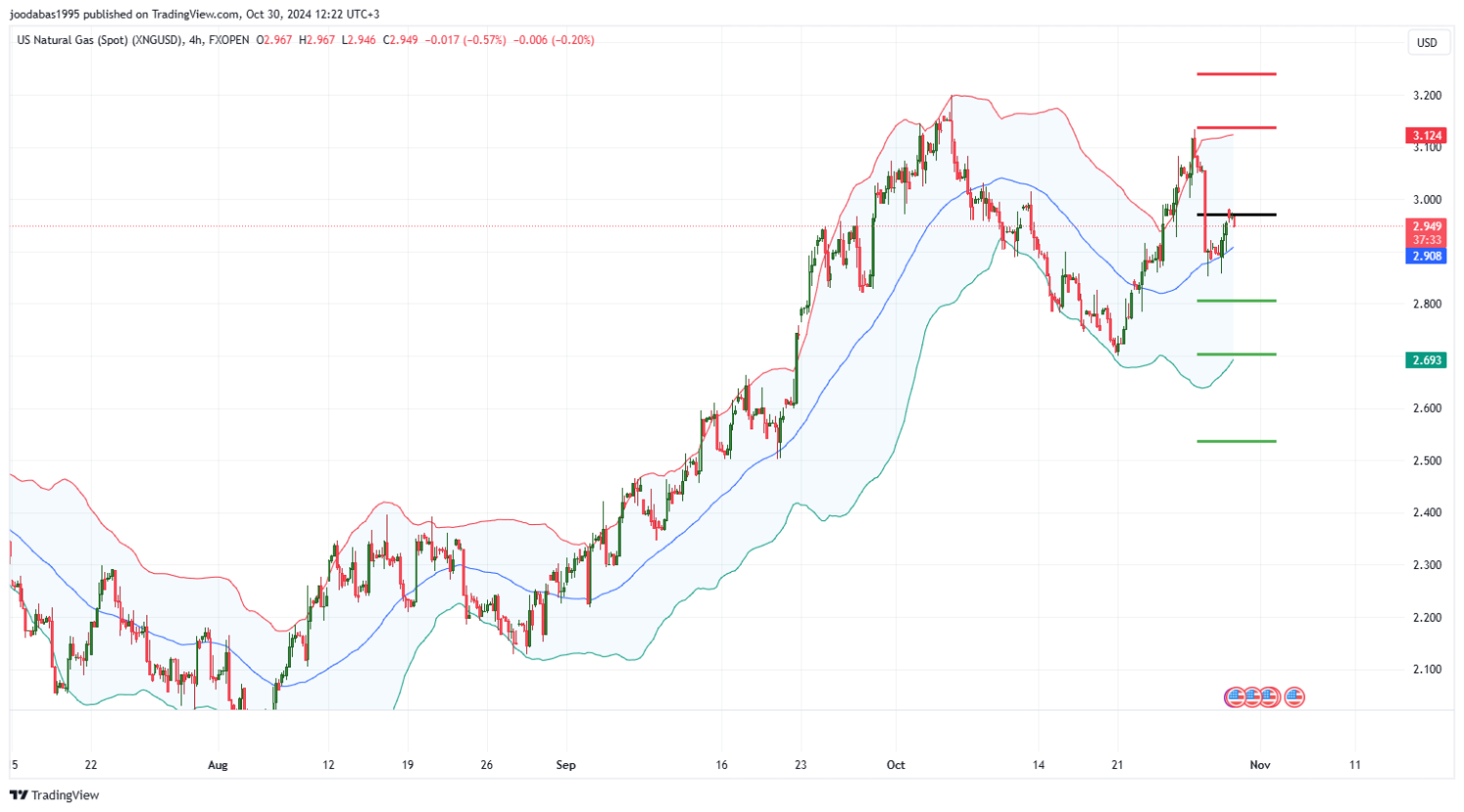Click the change value '−0.006 (−0.20%)'

554,40
